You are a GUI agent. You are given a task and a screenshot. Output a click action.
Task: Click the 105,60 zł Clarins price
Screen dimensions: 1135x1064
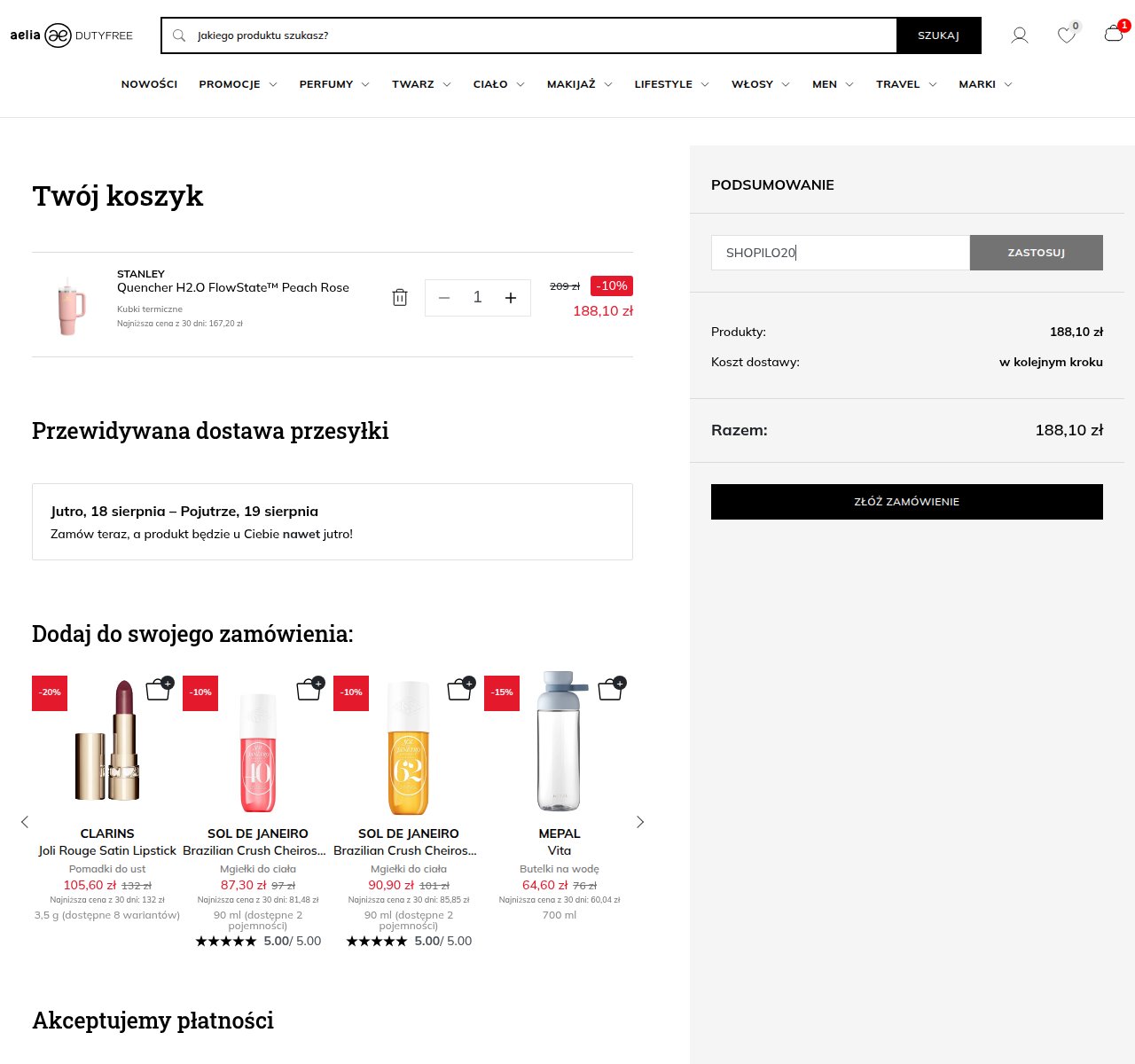[x=90, y=885]
